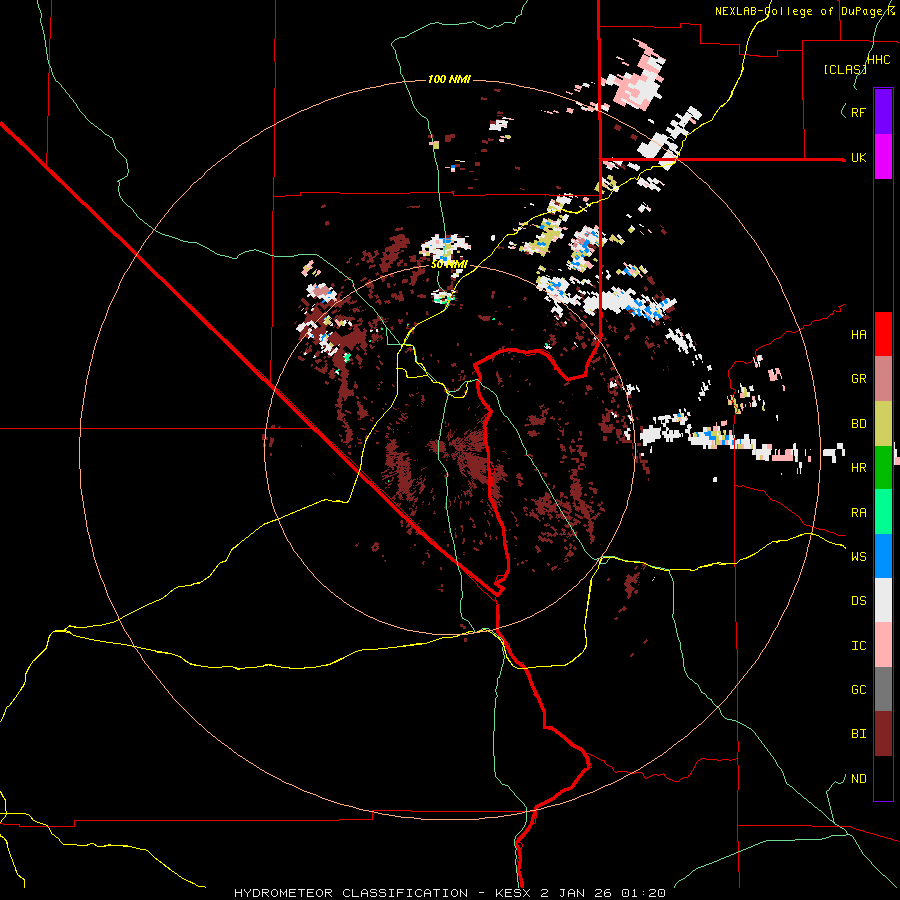This screenshot has width=900, height=900.
Task: Click the RA light-green legend swatch
Action: (883, 512)
